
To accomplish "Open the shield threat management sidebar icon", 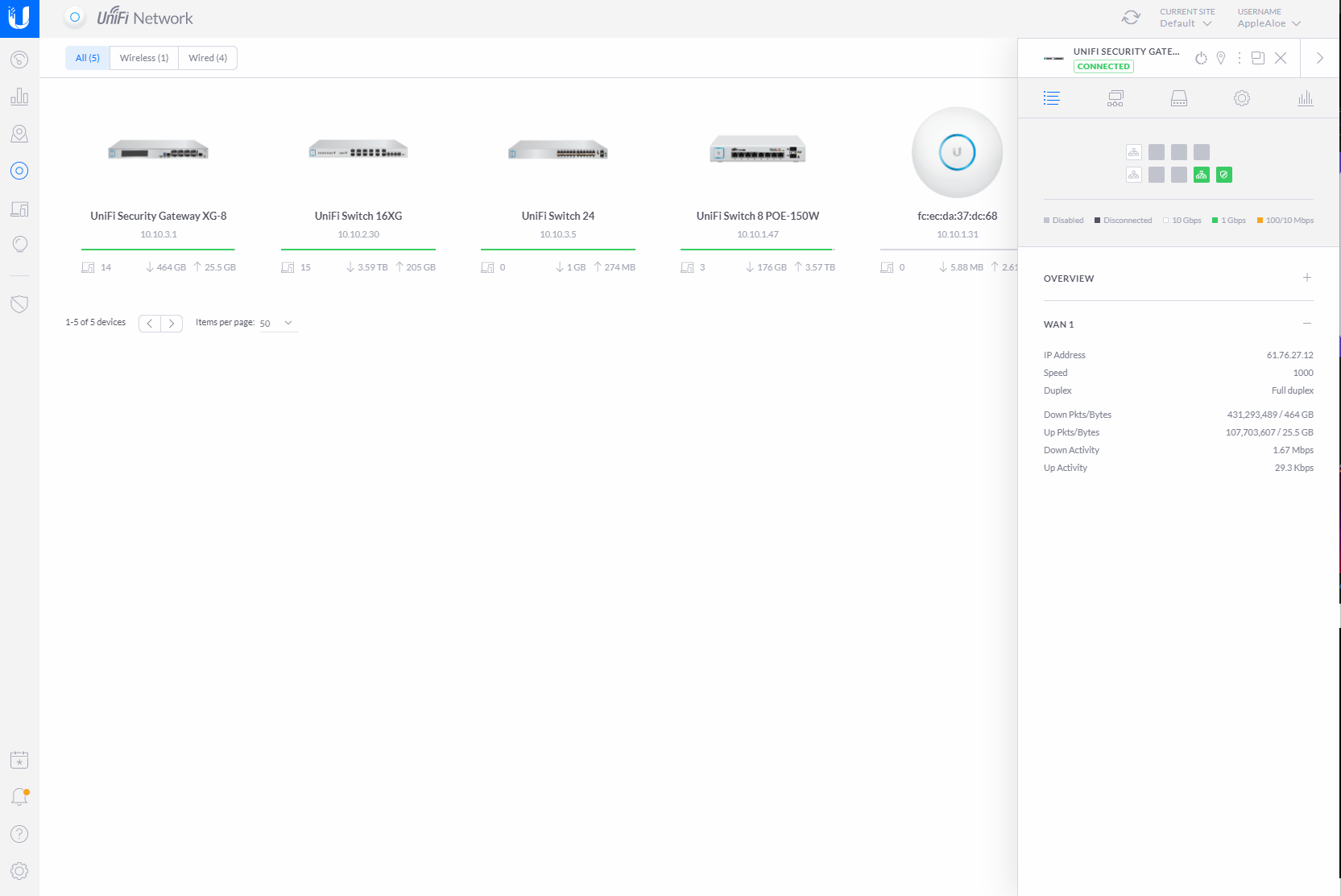I will point(19,303).
